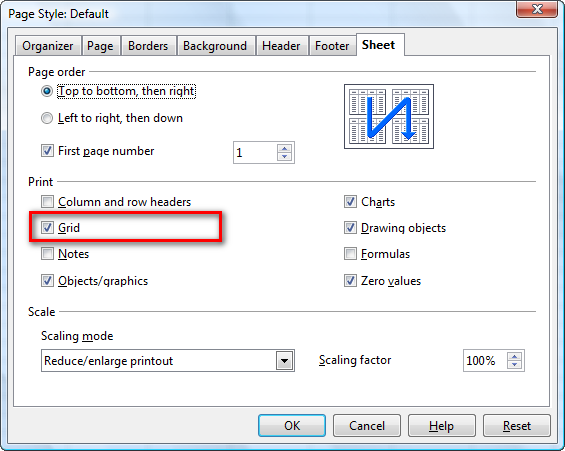Switch to the Borders tab
Viewport: 565px width, 451px height.
pyautogui.click(x=148, y=46)
